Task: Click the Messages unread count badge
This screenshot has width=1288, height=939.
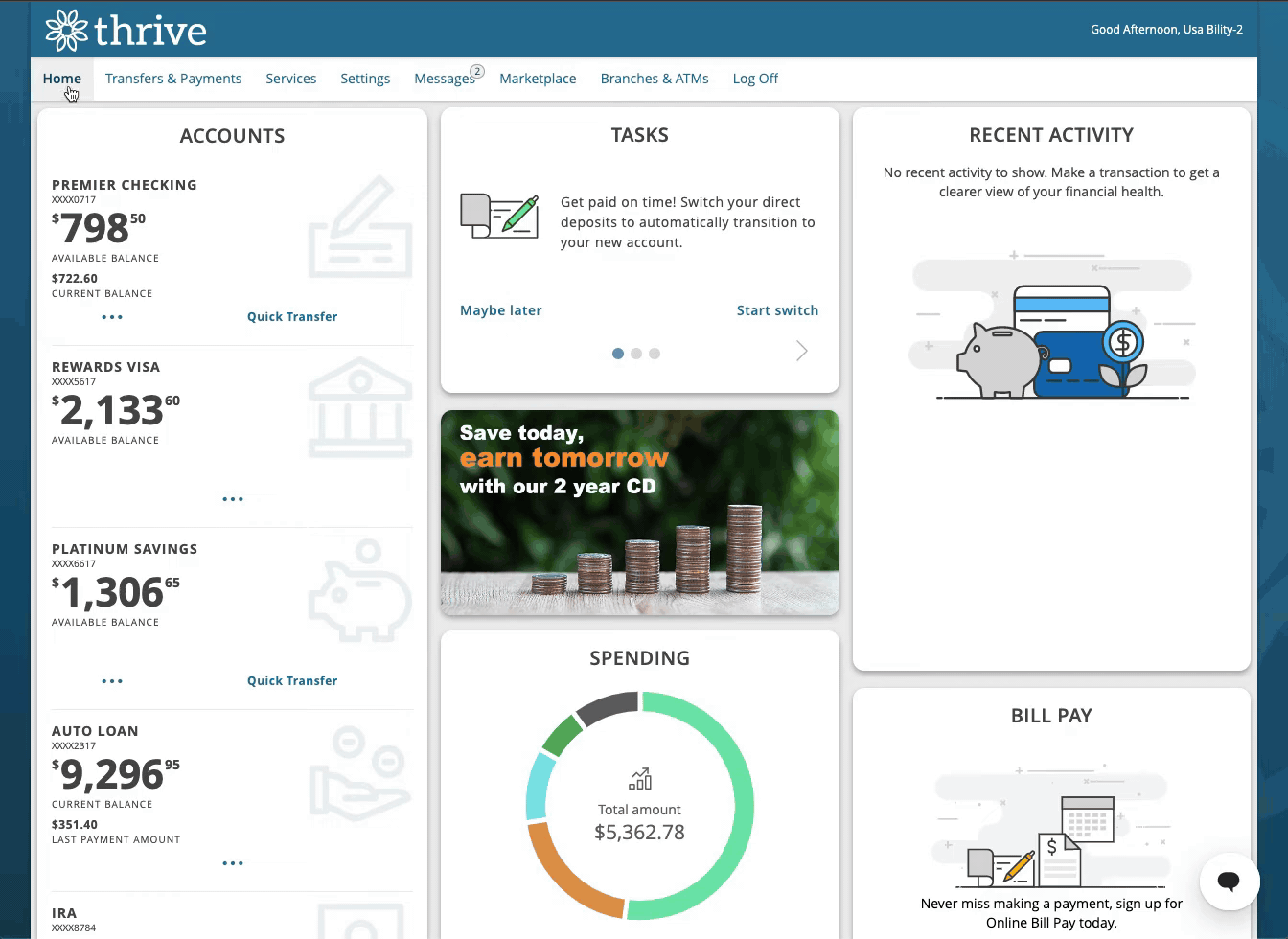Action: [x=477, y=71]
